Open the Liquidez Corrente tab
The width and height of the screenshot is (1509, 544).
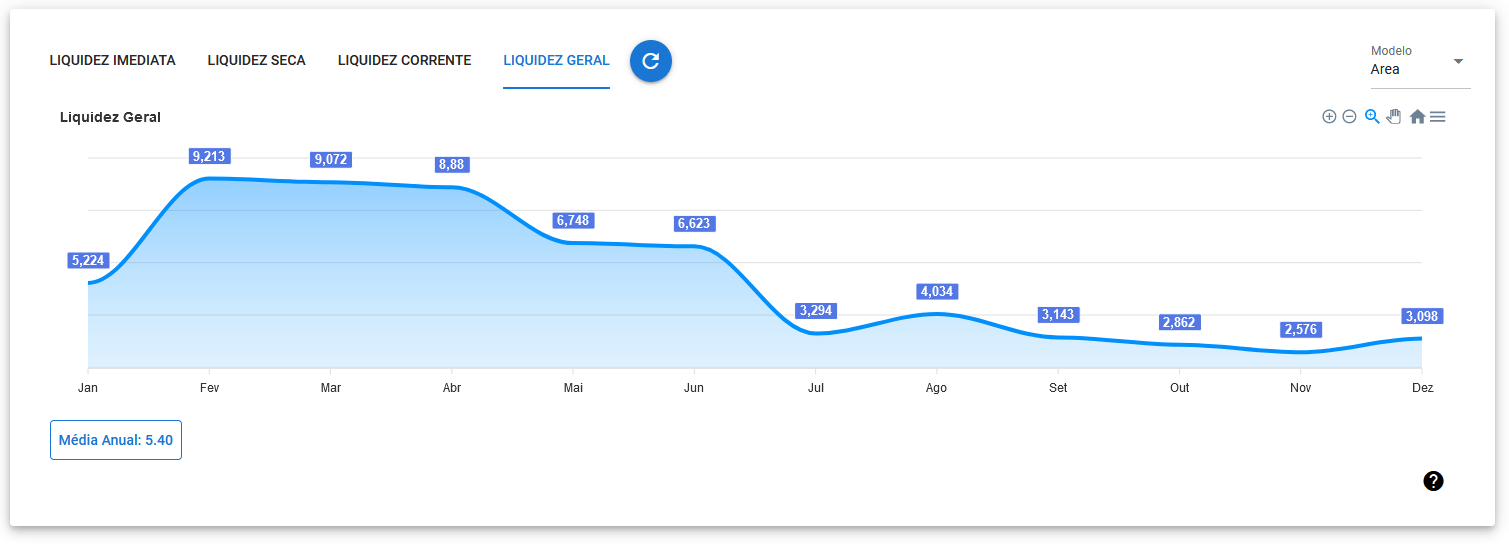[404, 61]
